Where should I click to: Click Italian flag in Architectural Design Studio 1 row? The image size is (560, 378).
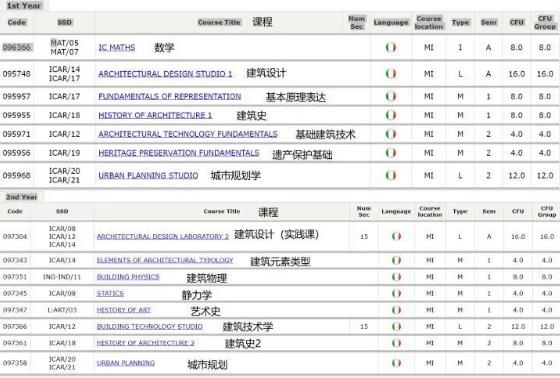pyautogui.click(x=391, y=74)
